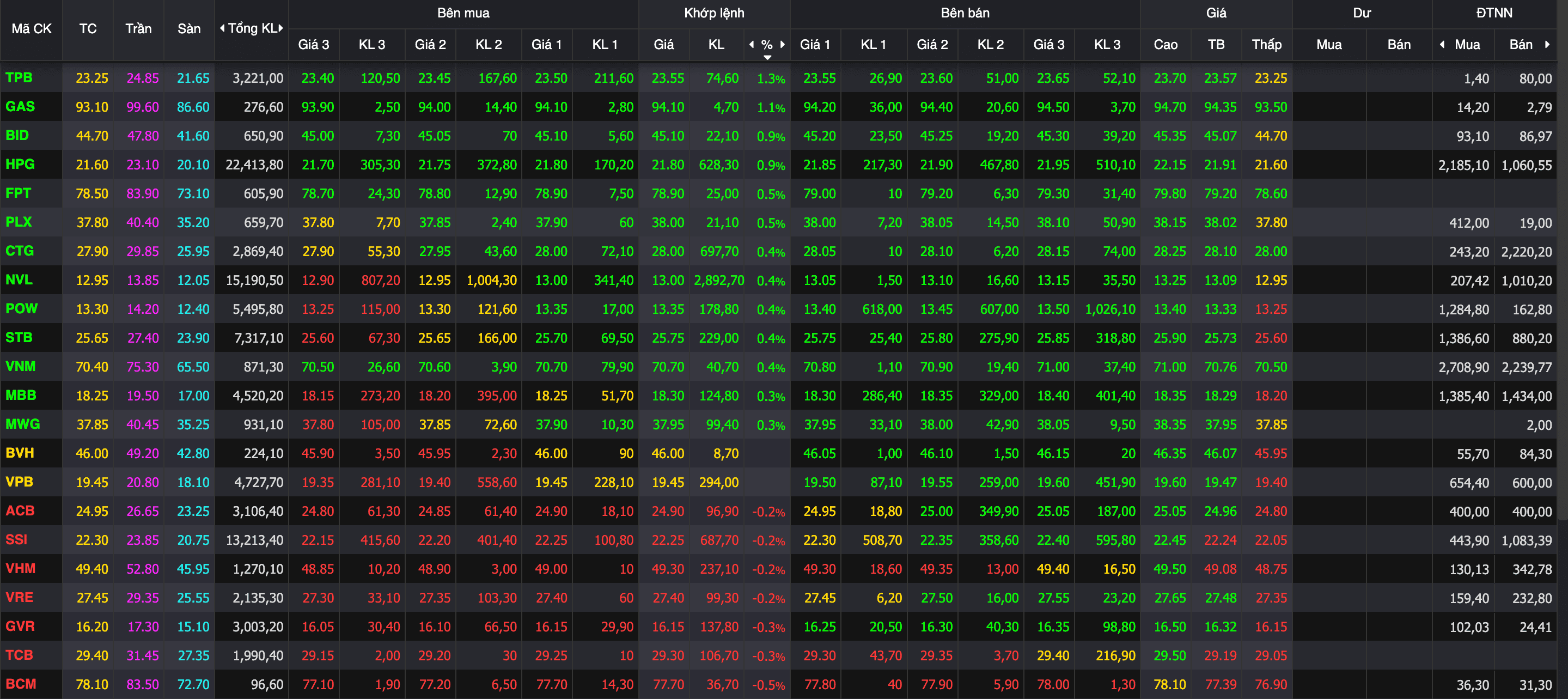Open TPB stock symbol
Screen dimensions: 1568x699
point(19,77)
